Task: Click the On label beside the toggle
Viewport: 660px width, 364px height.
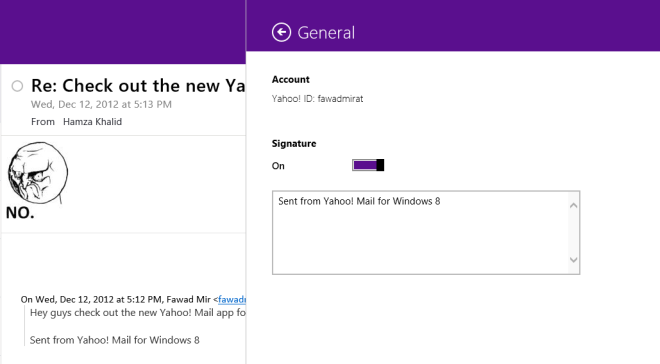Action: (x=278, y=166)
